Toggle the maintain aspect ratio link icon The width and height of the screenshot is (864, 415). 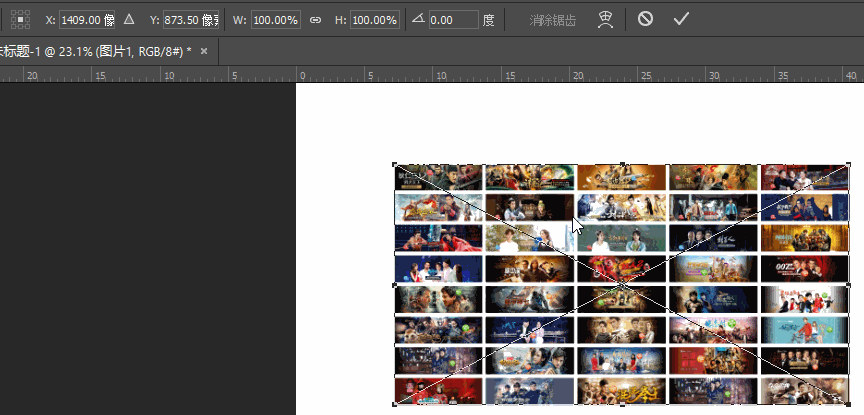click(x=315, y=20)
